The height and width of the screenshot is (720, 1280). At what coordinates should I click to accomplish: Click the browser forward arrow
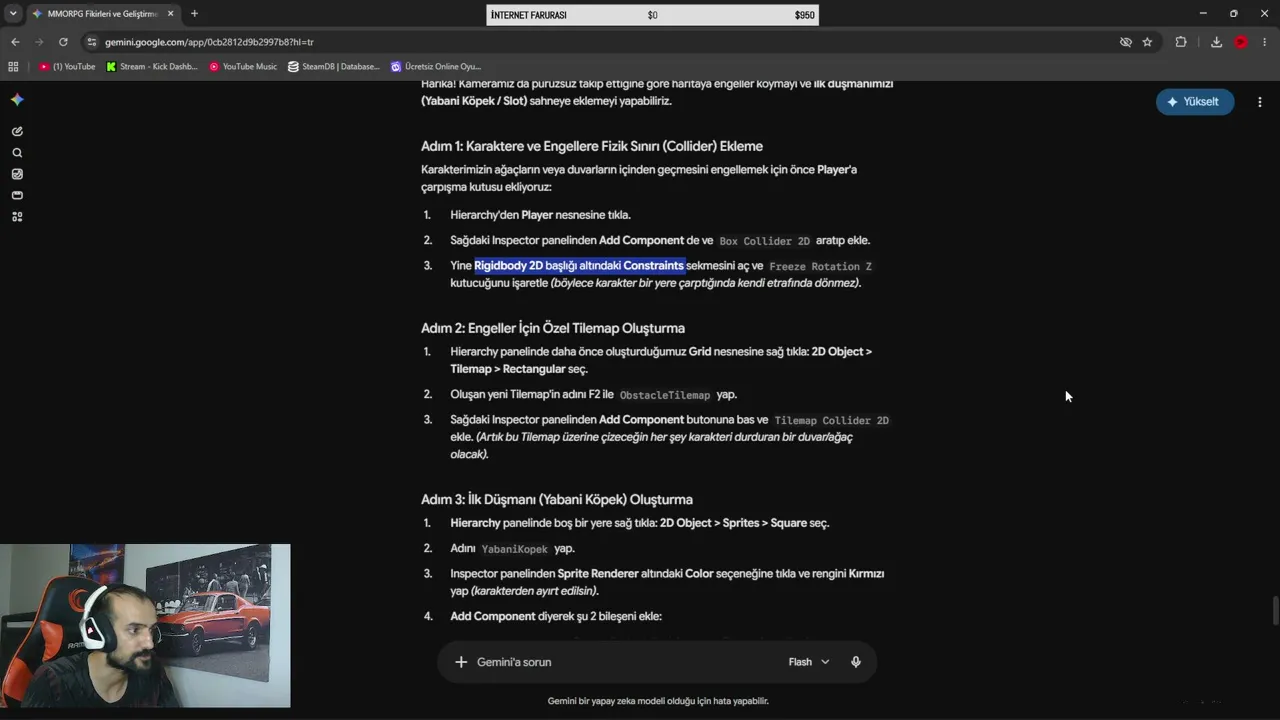pos(39,42)
